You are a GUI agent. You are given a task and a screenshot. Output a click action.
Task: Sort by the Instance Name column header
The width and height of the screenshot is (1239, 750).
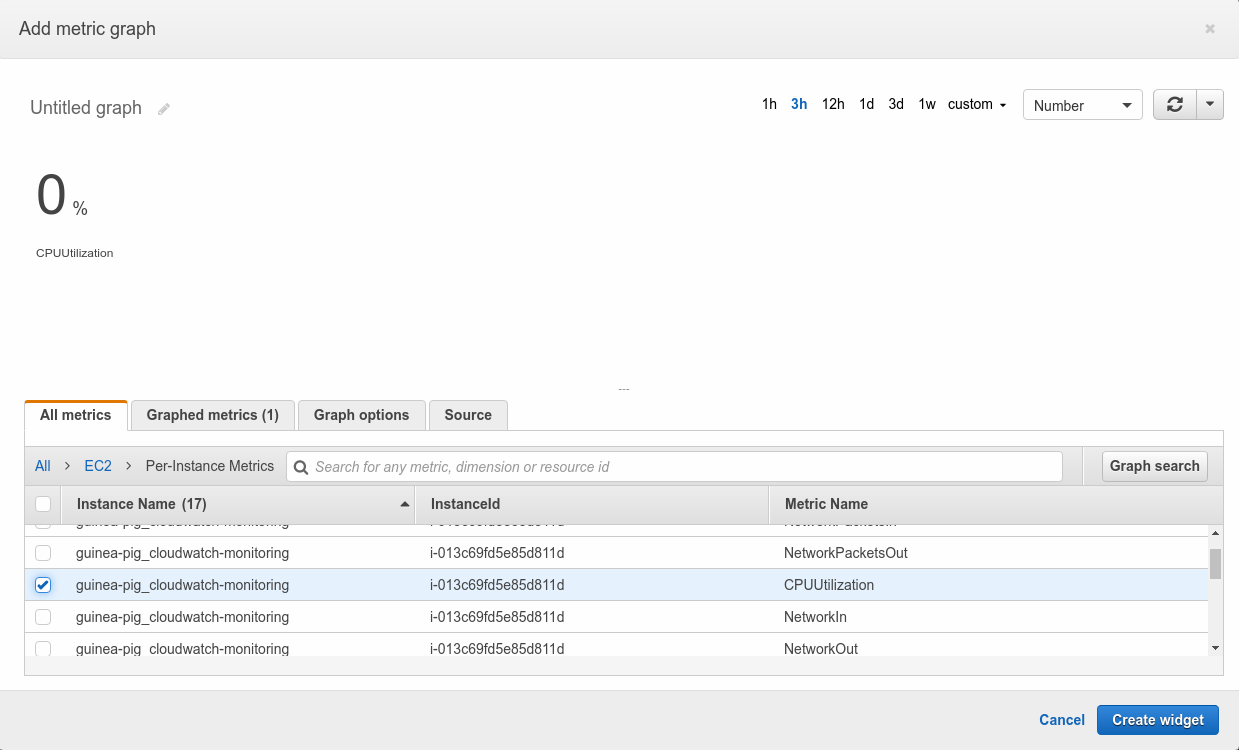[x=238, y=504]
